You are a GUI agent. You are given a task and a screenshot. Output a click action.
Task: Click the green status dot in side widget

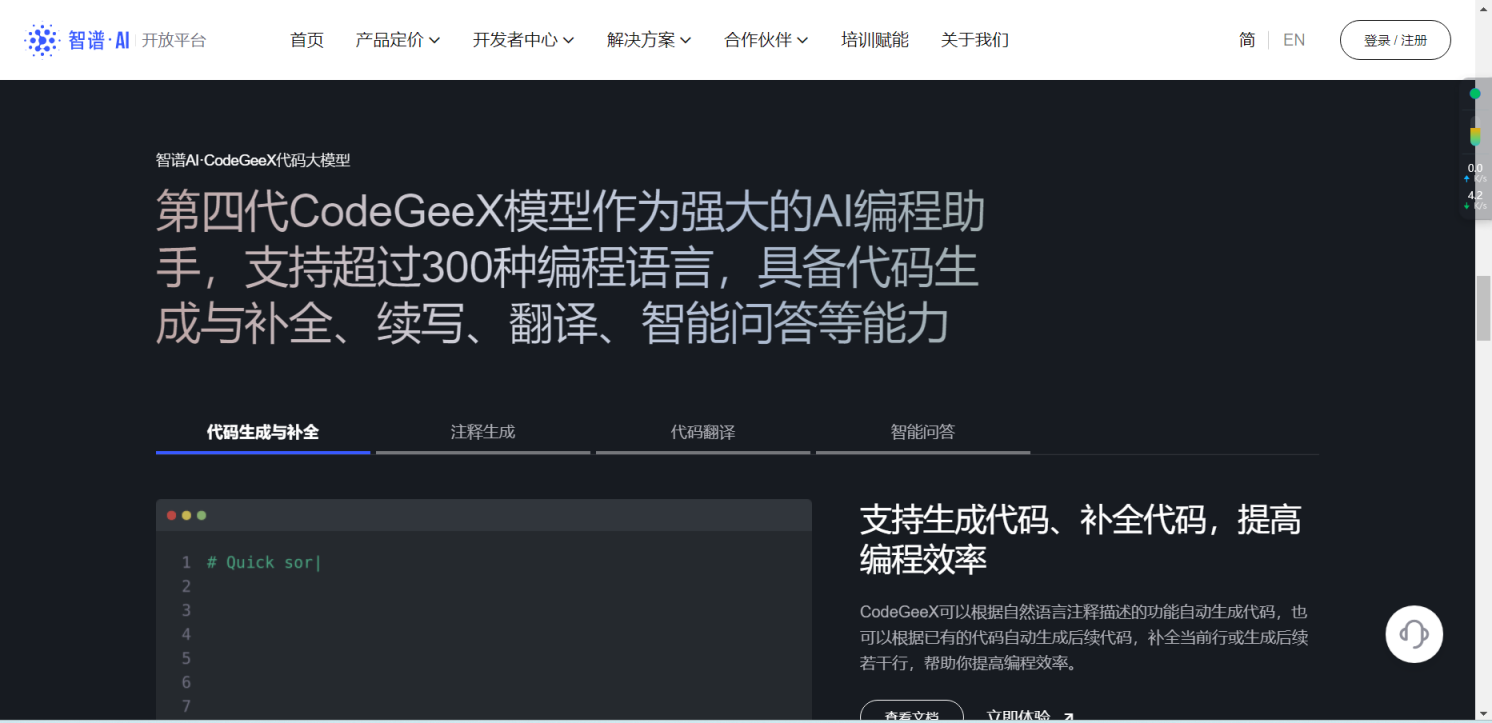pos(1475,94)
